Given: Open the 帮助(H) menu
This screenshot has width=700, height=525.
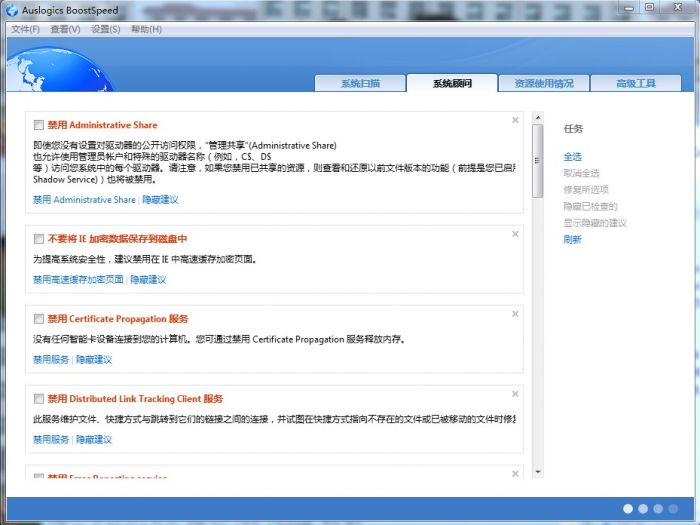Looking at the screenshot, I should click(x=146, y=29).
